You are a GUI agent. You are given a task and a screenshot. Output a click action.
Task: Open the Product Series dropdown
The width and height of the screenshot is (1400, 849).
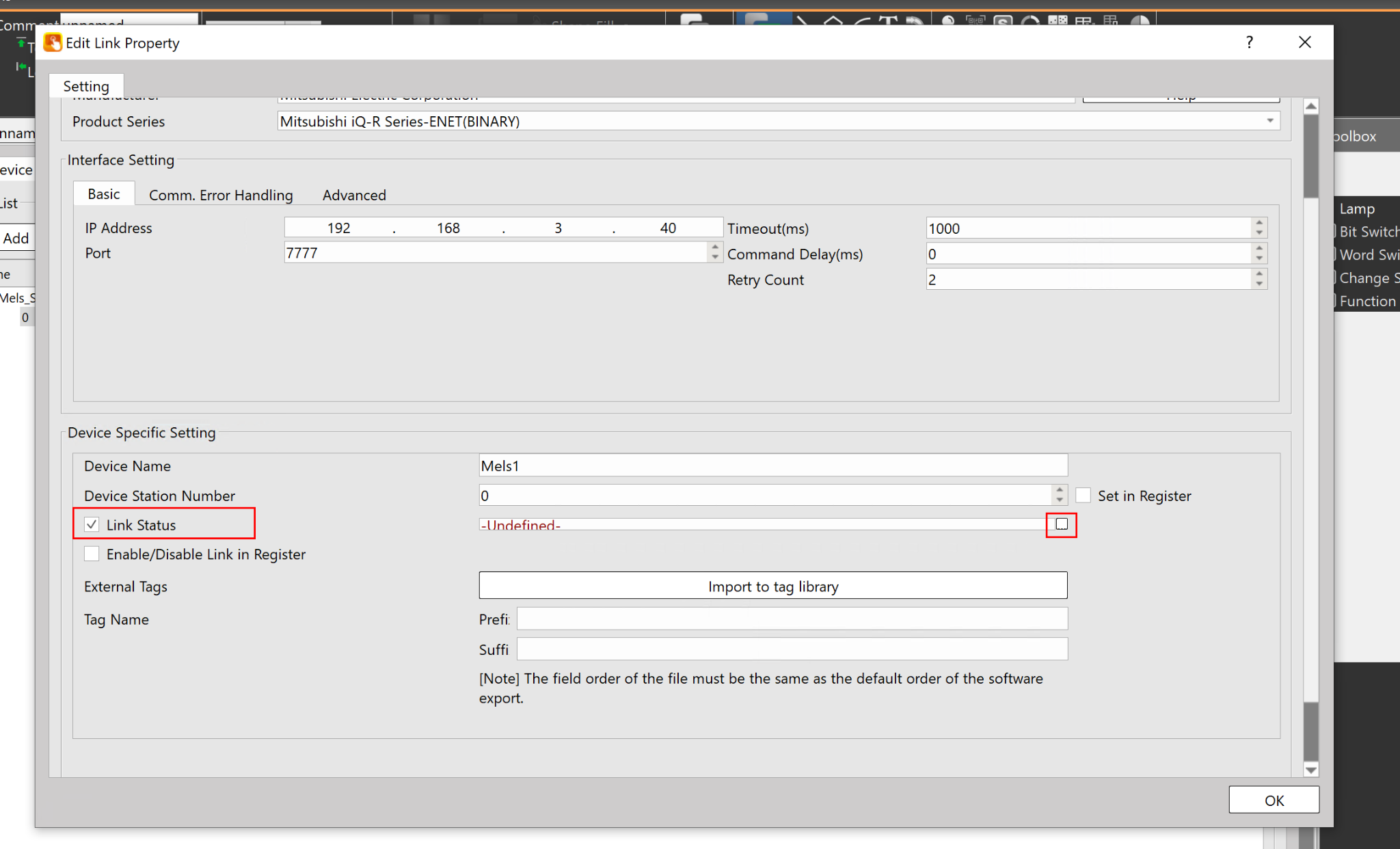pos(1269,121)
